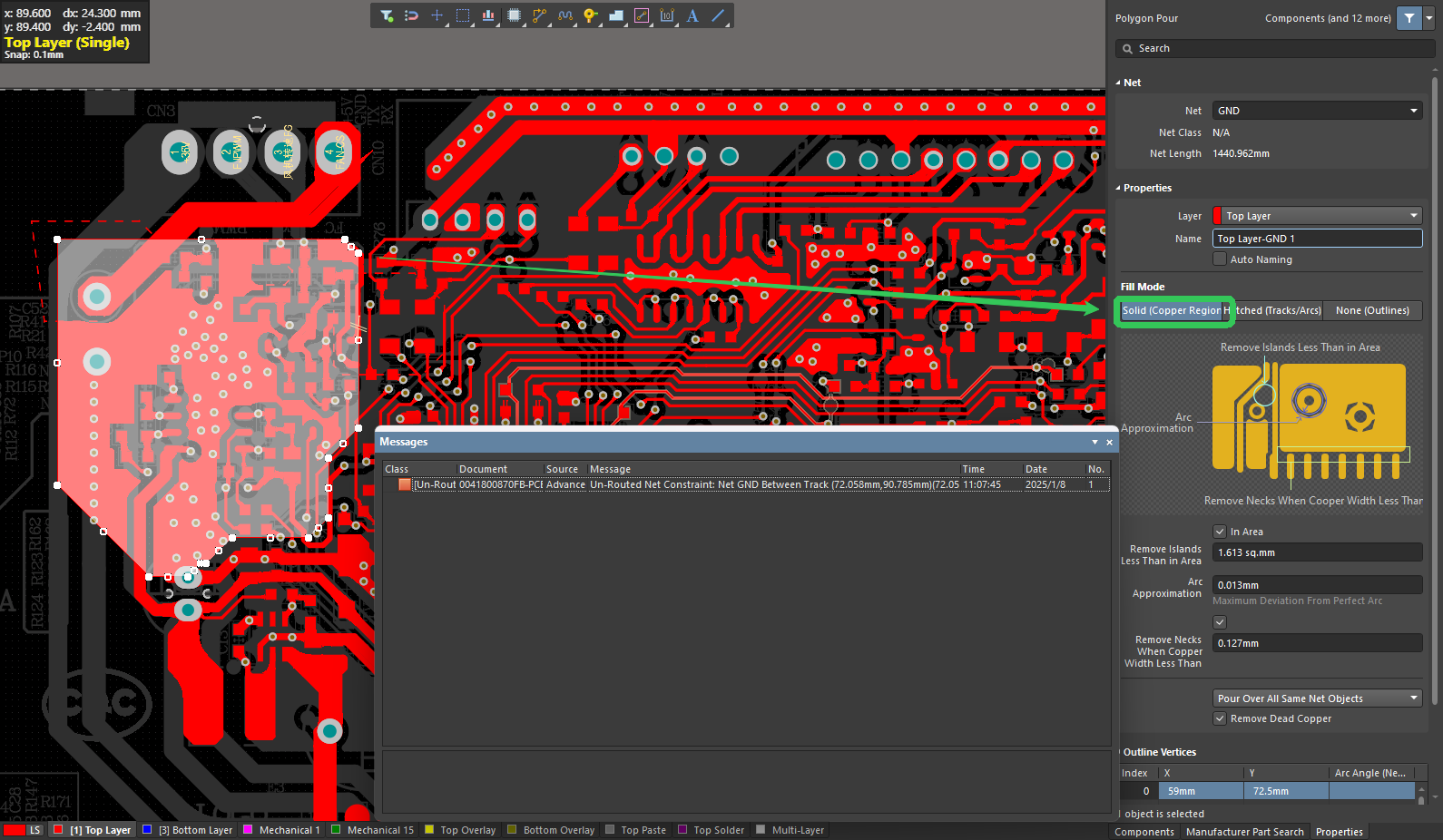Select the interactive length tuning tool

pos(565,15)
